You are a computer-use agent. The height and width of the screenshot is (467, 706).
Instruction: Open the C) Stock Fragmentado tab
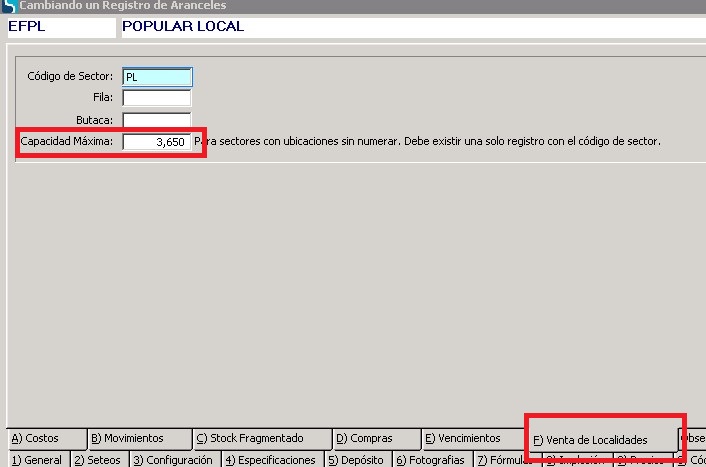tap(260, 439)
